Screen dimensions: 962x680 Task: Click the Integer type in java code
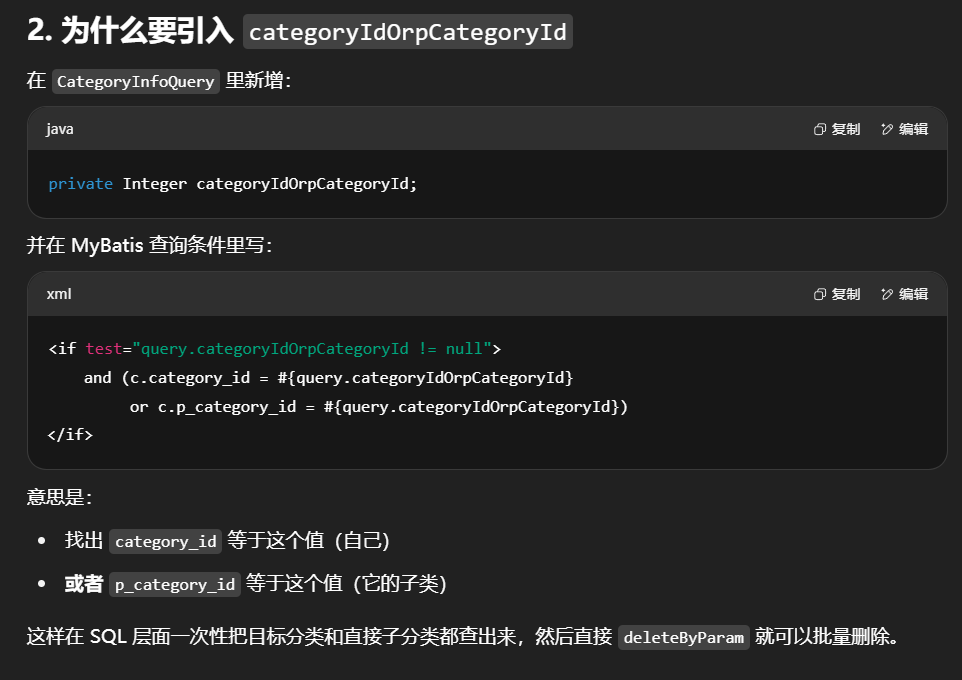(x=154, y=184)
